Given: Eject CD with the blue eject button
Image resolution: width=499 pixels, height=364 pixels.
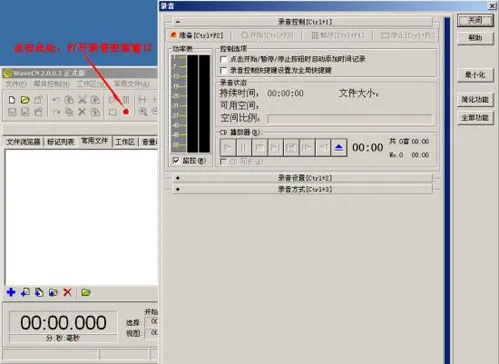Looking at the screenshot, I should pos(339,147).
